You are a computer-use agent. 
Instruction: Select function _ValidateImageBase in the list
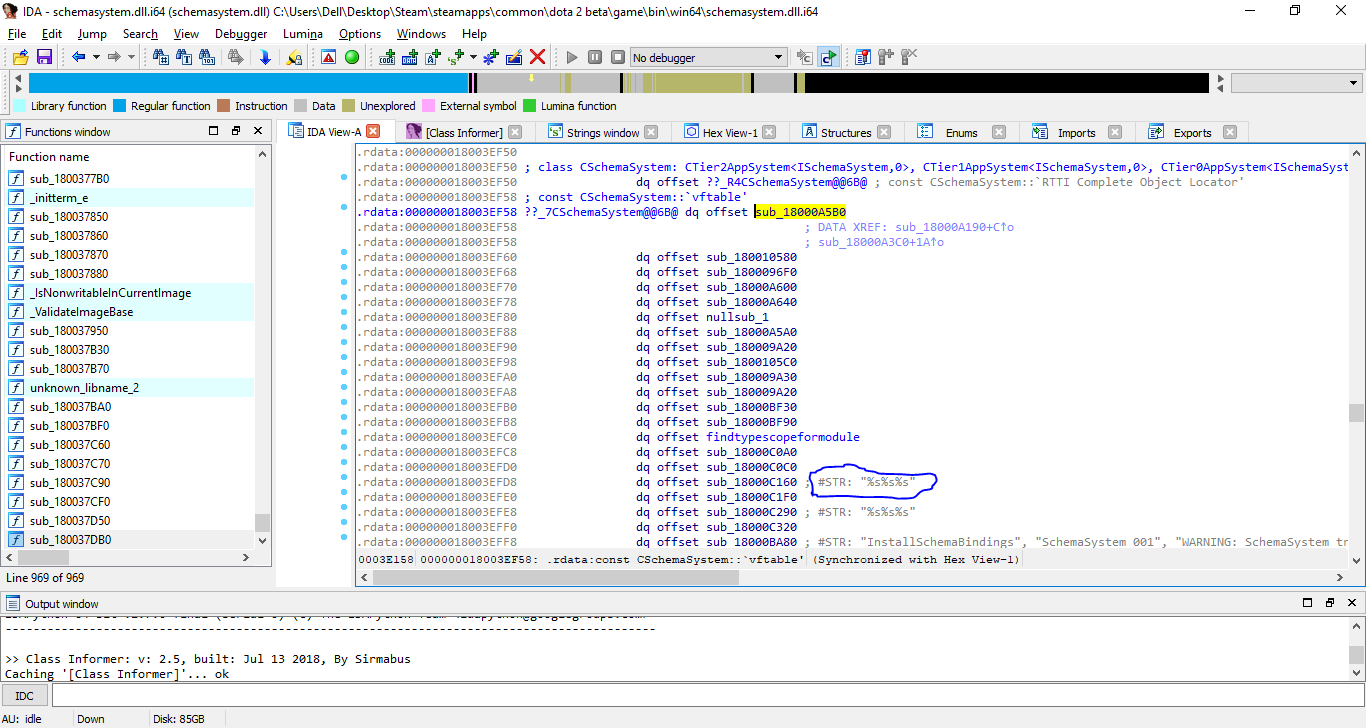click(130, 312)
